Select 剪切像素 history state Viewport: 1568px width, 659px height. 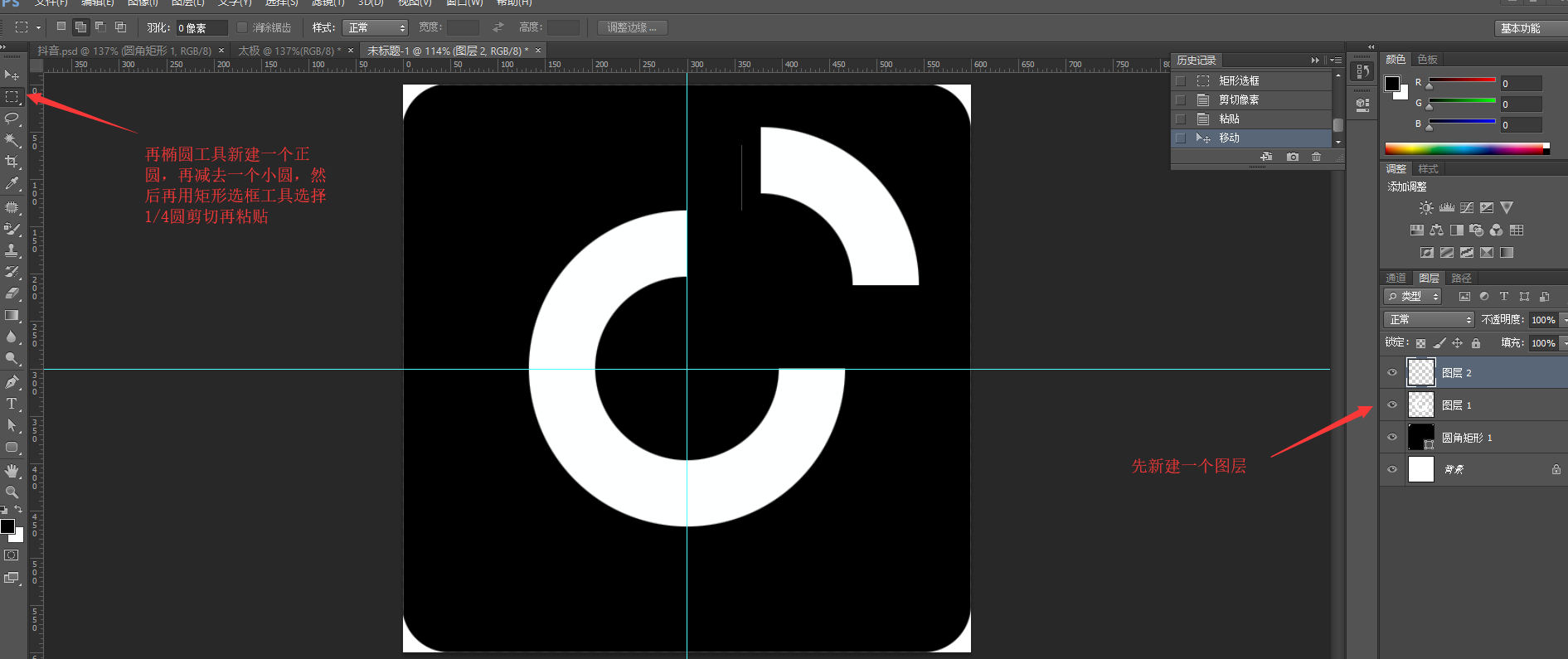coord(1252,100)
